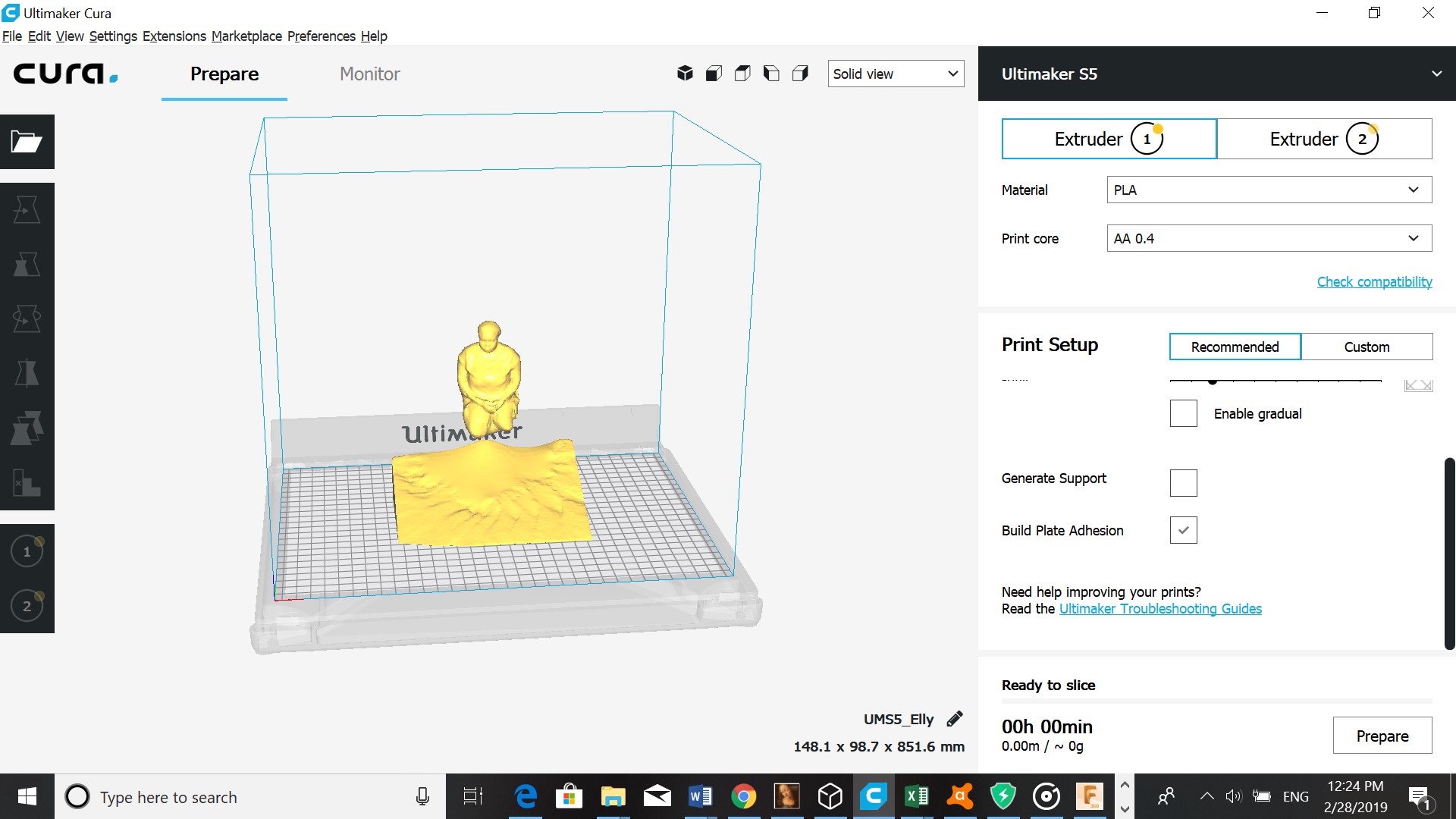Select the Move tool in sidebar
The height and width of the screenshot is (819, 1456).
[x=27, y=210]
